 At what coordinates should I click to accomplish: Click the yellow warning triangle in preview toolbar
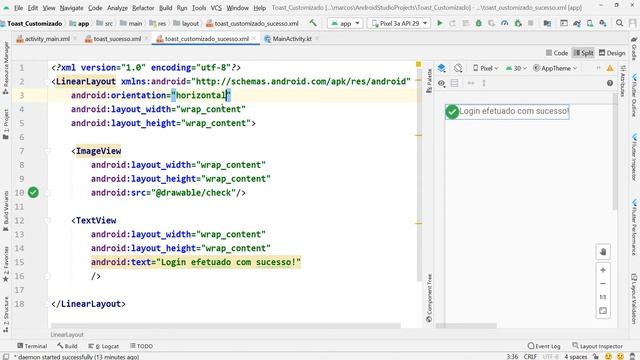[610, 68]
